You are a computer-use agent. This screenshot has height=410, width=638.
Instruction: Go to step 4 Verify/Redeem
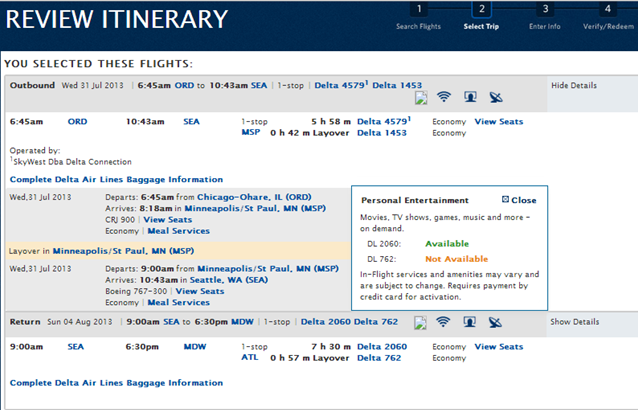(x=608, y=17)
